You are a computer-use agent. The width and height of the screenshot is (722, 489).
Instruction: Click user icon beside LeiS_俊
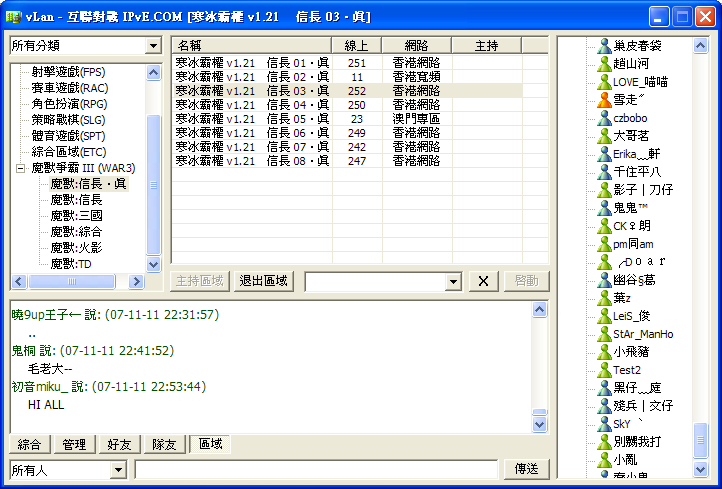click(604, 316)
